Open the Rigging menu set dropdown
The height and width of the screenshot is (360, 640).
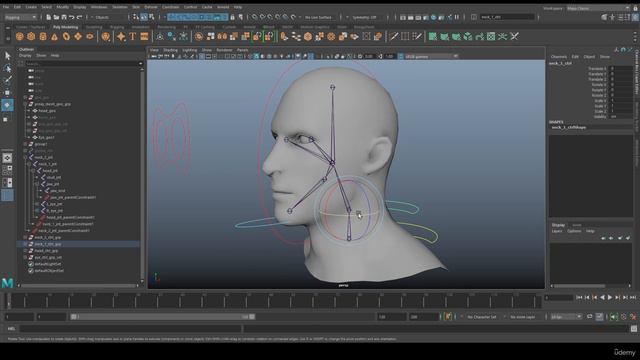point(20,17)
